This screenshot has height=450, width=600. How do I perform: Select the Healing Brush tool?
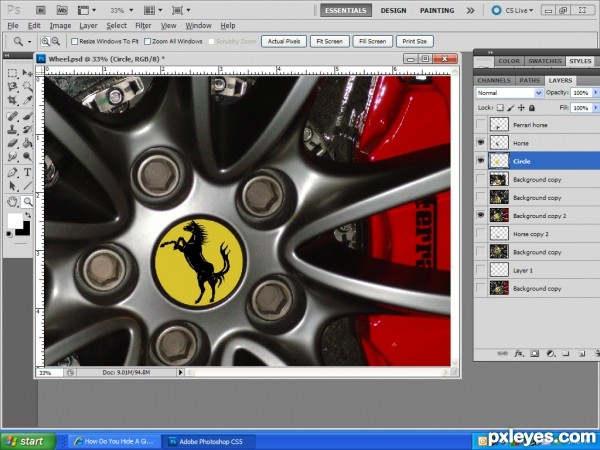pyautogui.click(x=12, y=116)
